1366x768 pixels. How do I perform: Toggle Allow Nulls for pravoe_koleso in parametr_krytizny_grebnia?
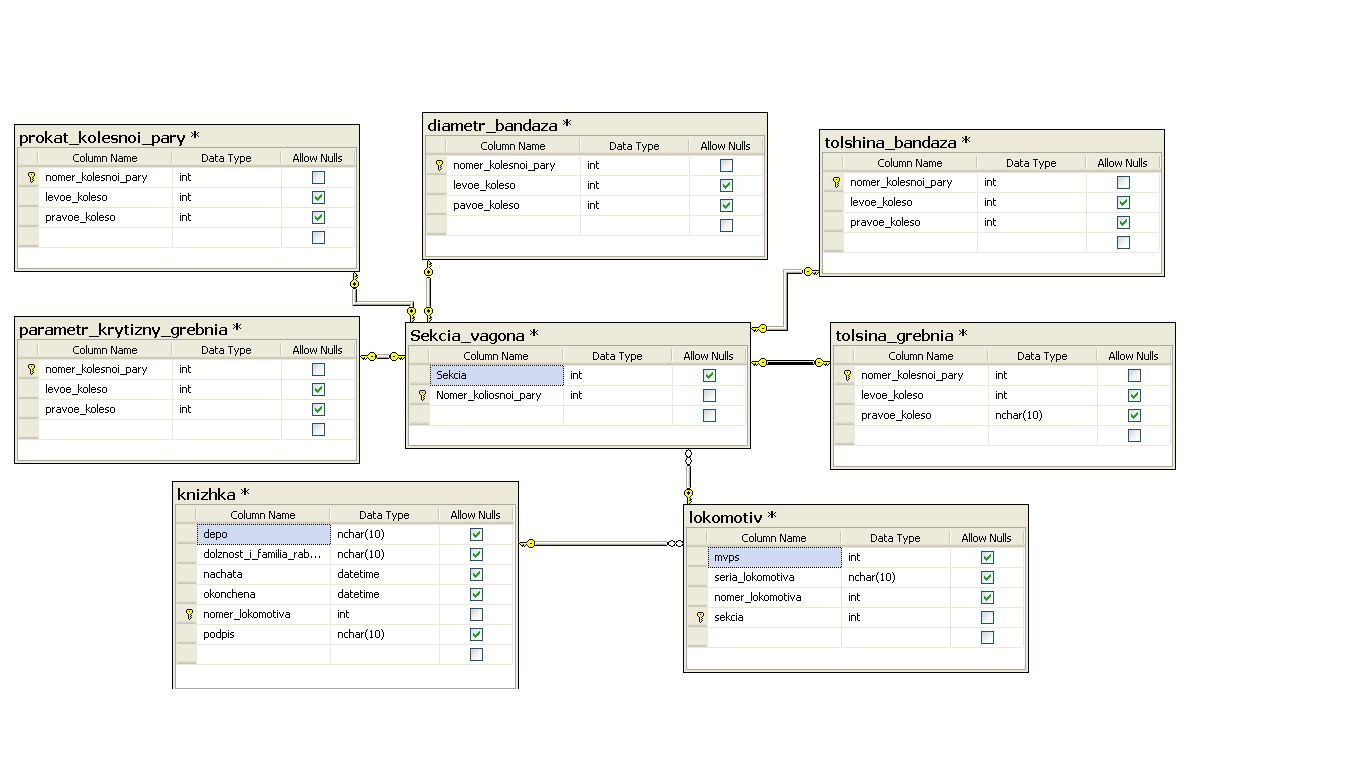pyautogui.click(x=318, y=409)
